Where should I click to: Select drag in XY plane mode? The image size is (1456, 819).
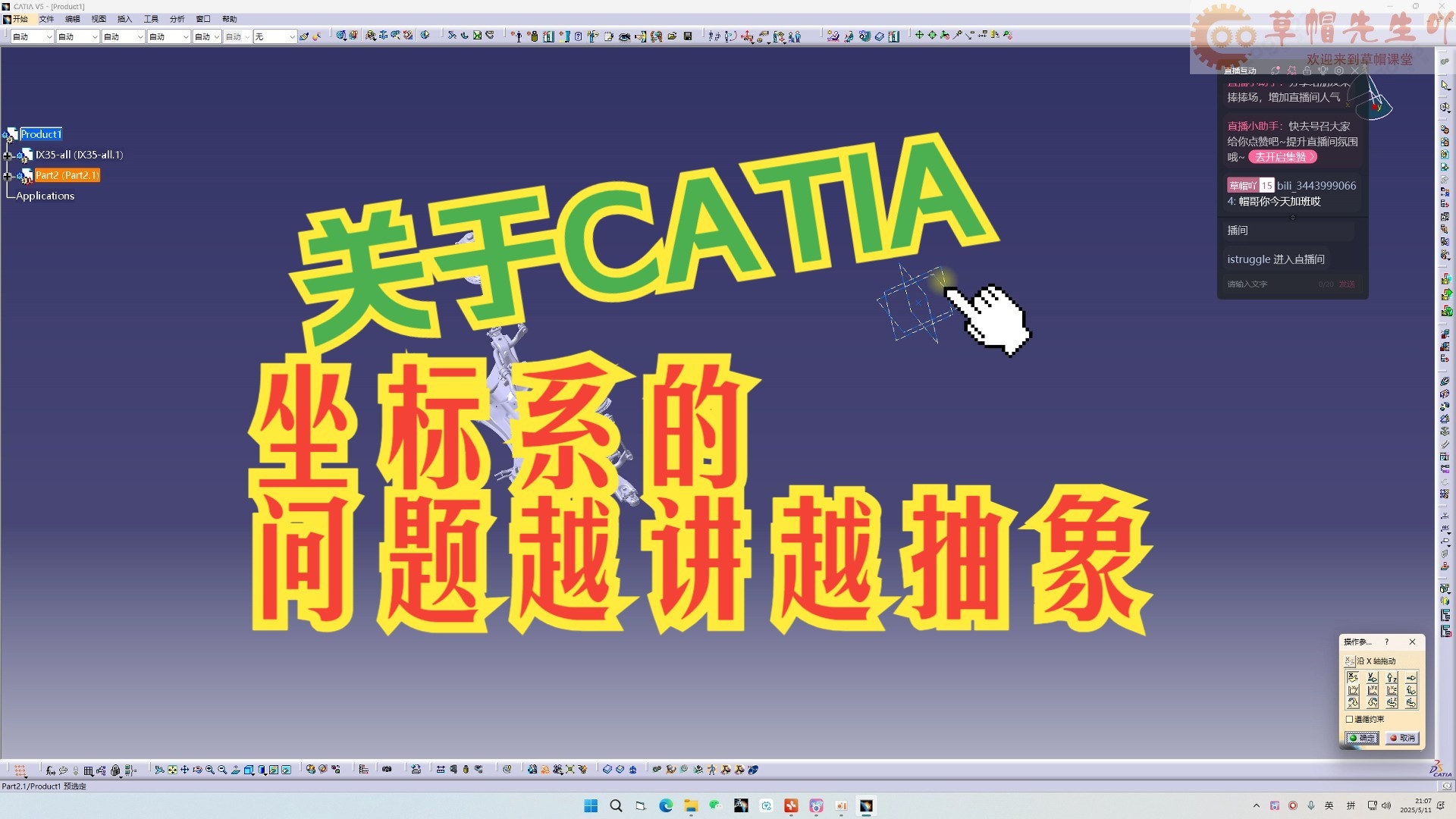coord(1352,690)
